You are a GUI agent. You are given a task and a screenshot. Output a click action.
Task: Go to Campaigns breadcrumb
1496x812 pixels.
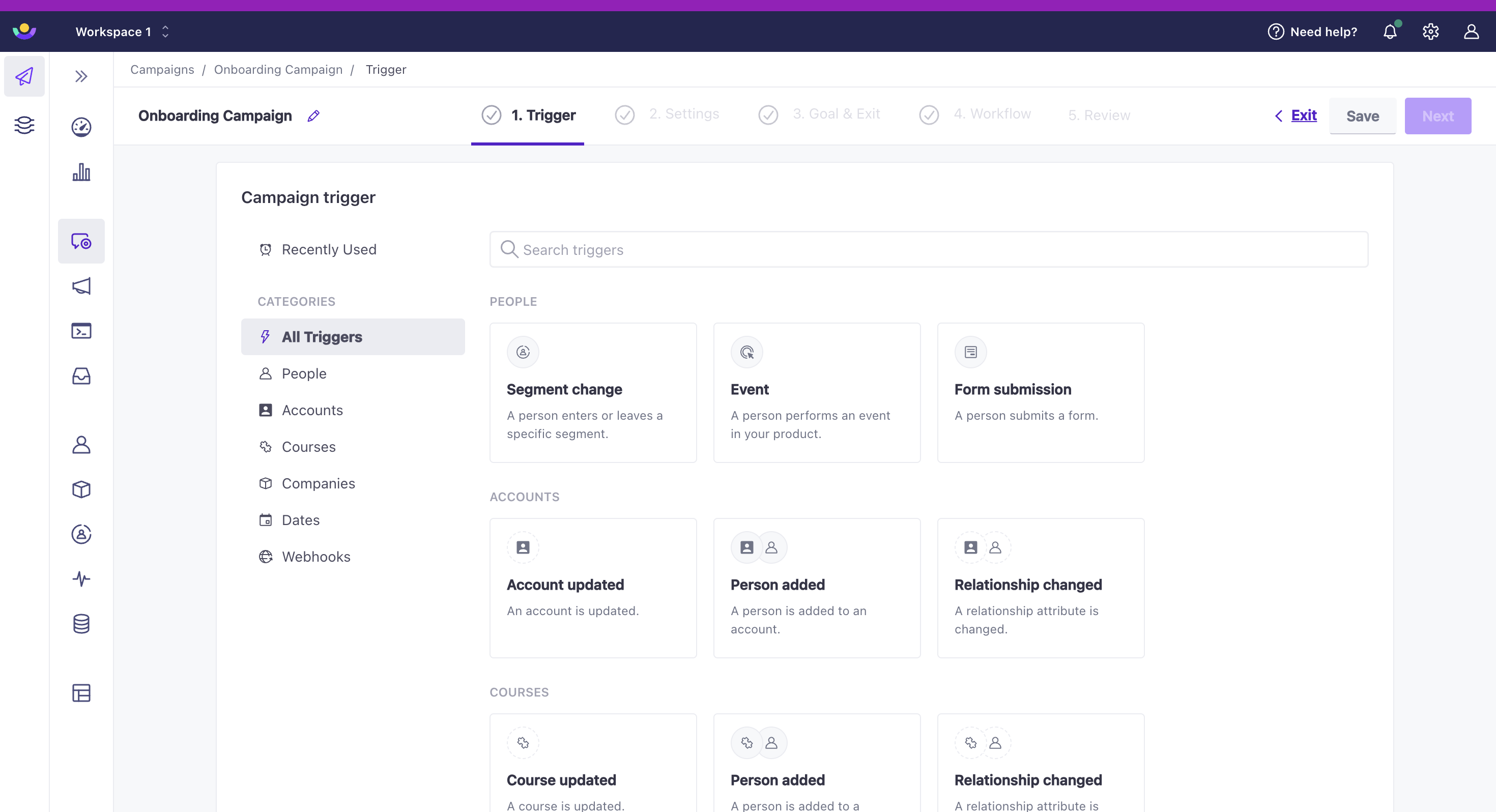tap(162, 70)
